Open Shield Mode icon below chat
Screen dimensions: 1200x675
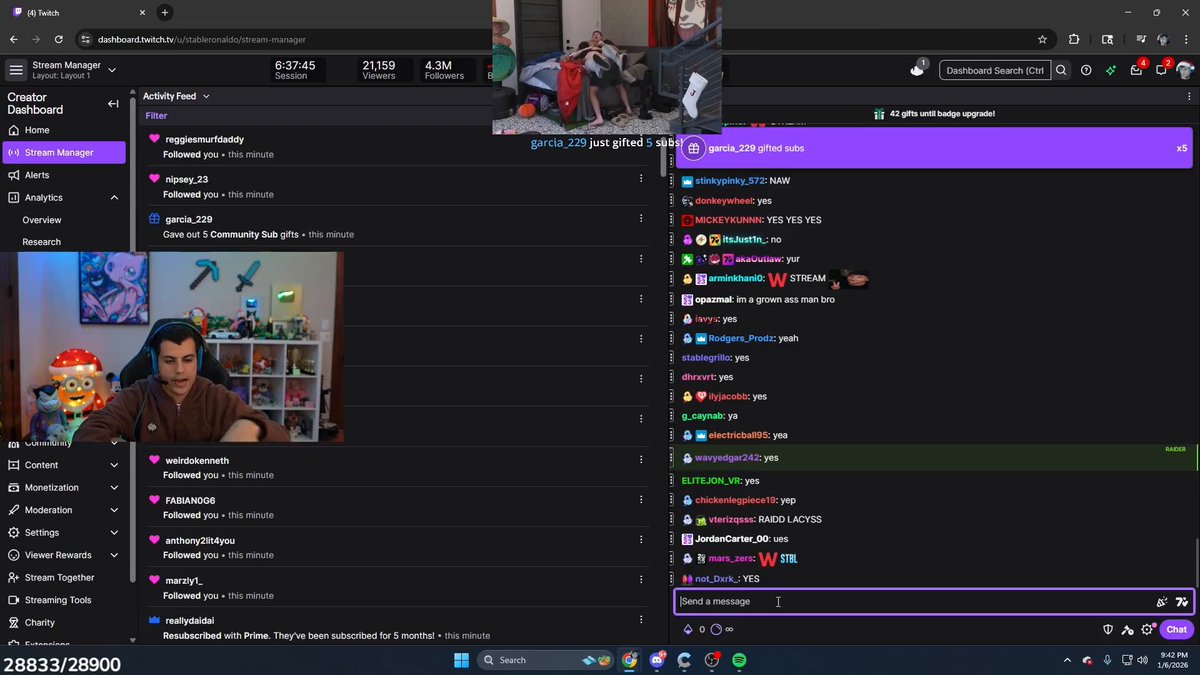pos(1108,629)
